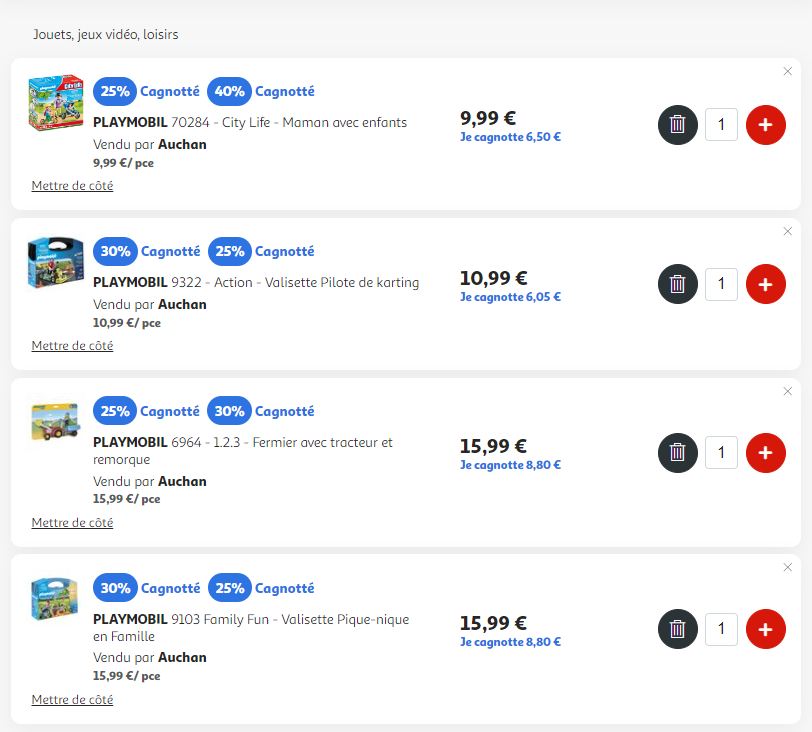The height and width of the screenshot is (732, 812).
Task: Open the Maman avec enfants product thumbnail
Action: click(56, 103)
